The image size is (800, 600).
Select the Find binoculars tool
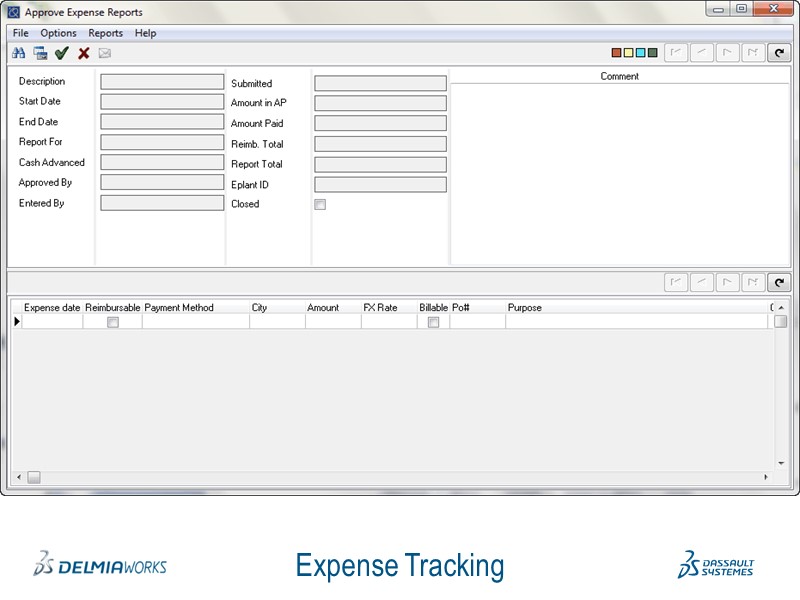20,53
